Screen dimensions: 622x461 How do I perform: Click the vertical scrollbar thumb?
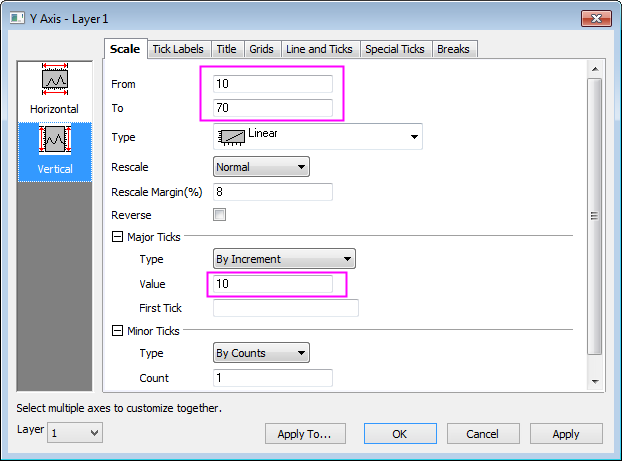click(x=595, y=215)
